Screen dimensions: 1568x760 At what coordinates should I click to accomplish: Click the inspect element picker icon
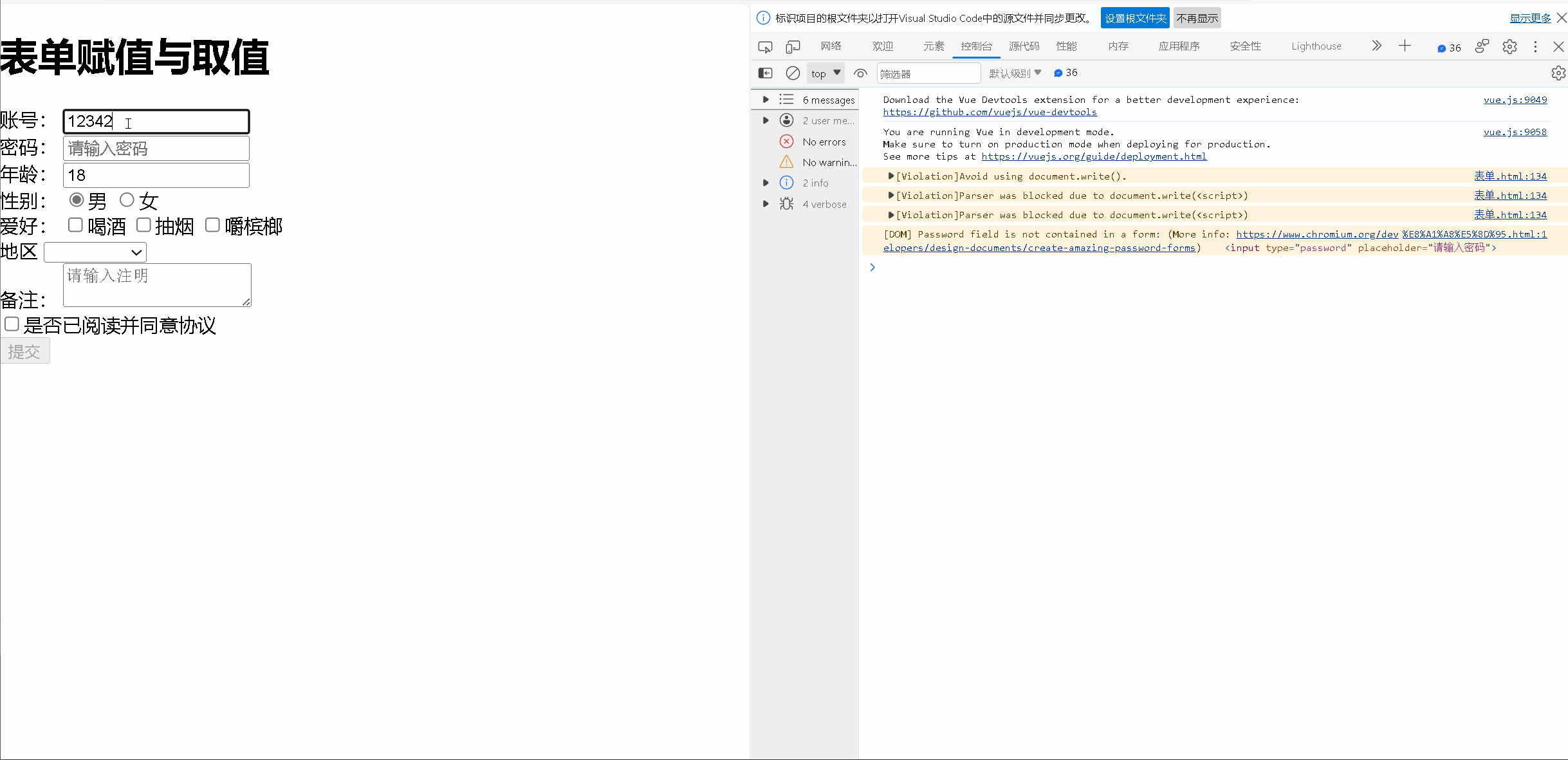click(765, 47)
